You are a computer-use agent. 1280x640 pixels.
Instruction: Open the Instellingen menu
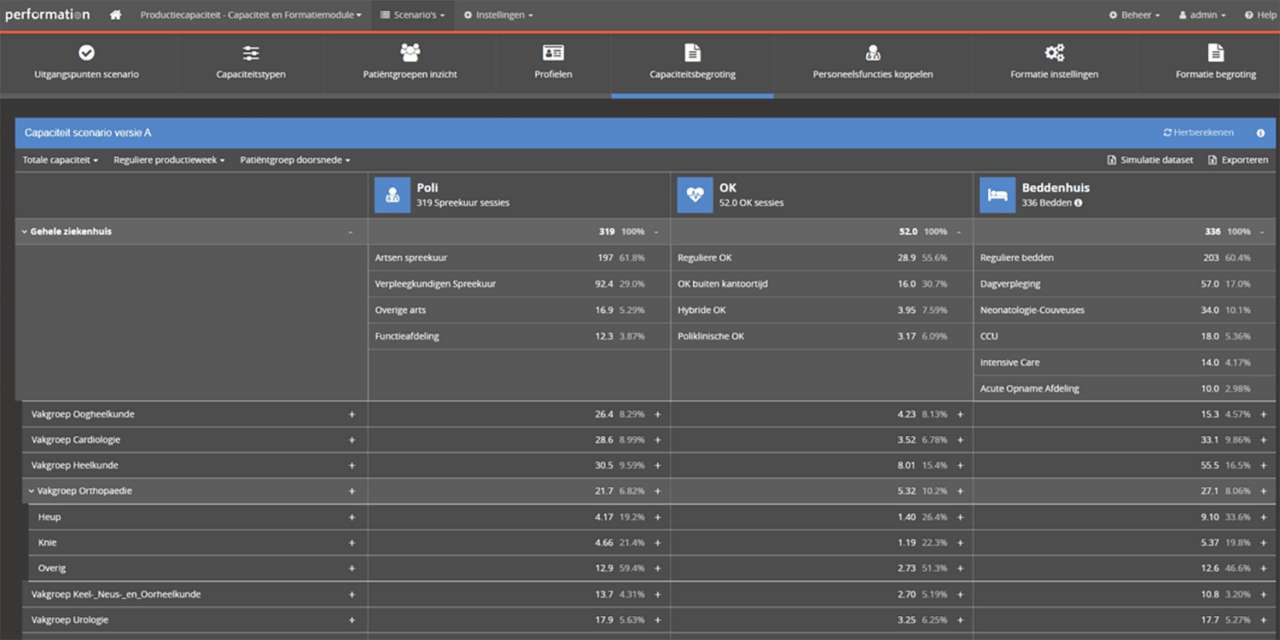tap(498, 15)
